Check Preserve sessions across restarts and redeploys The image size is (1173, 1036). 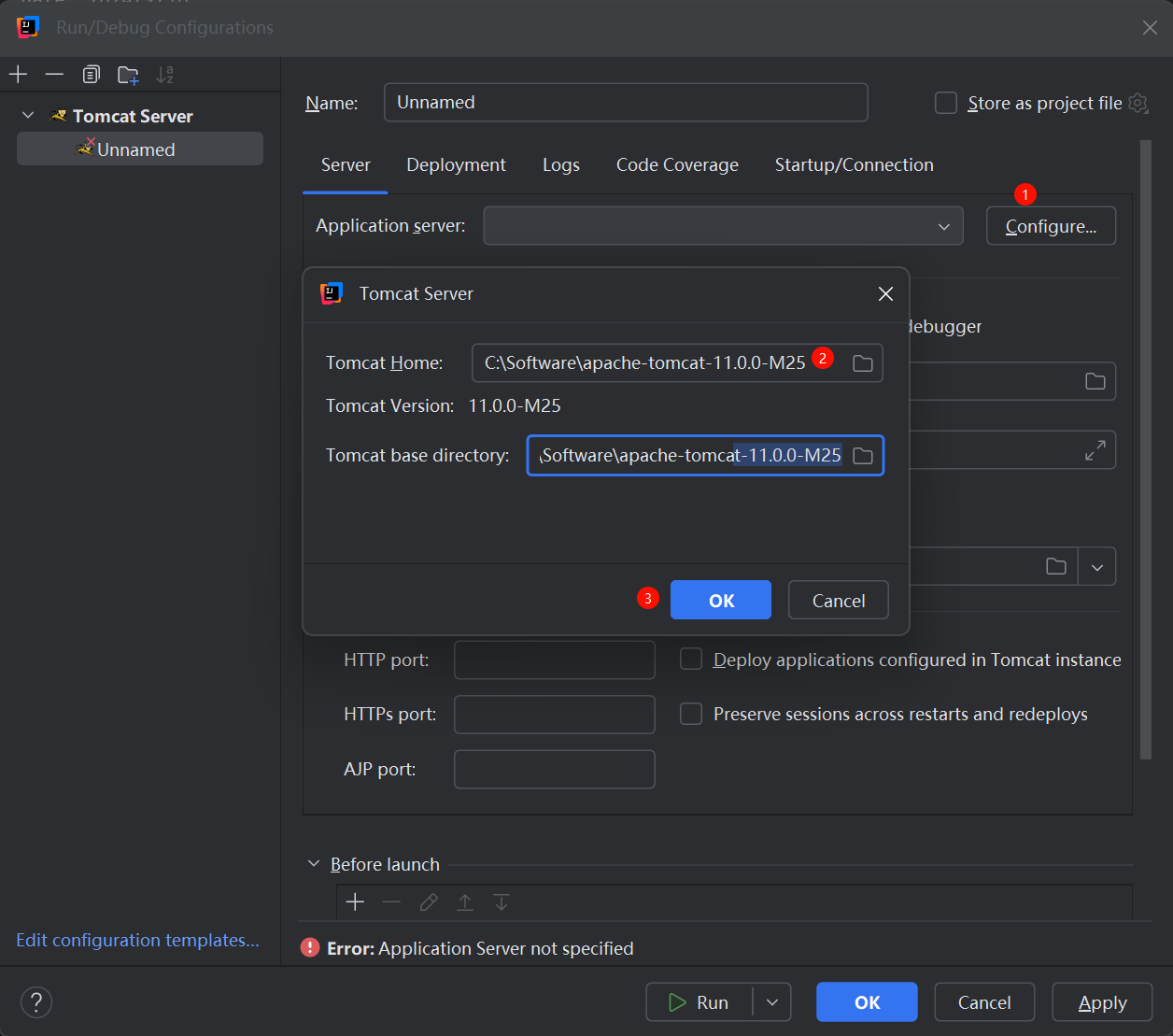(x=691, y=714)
